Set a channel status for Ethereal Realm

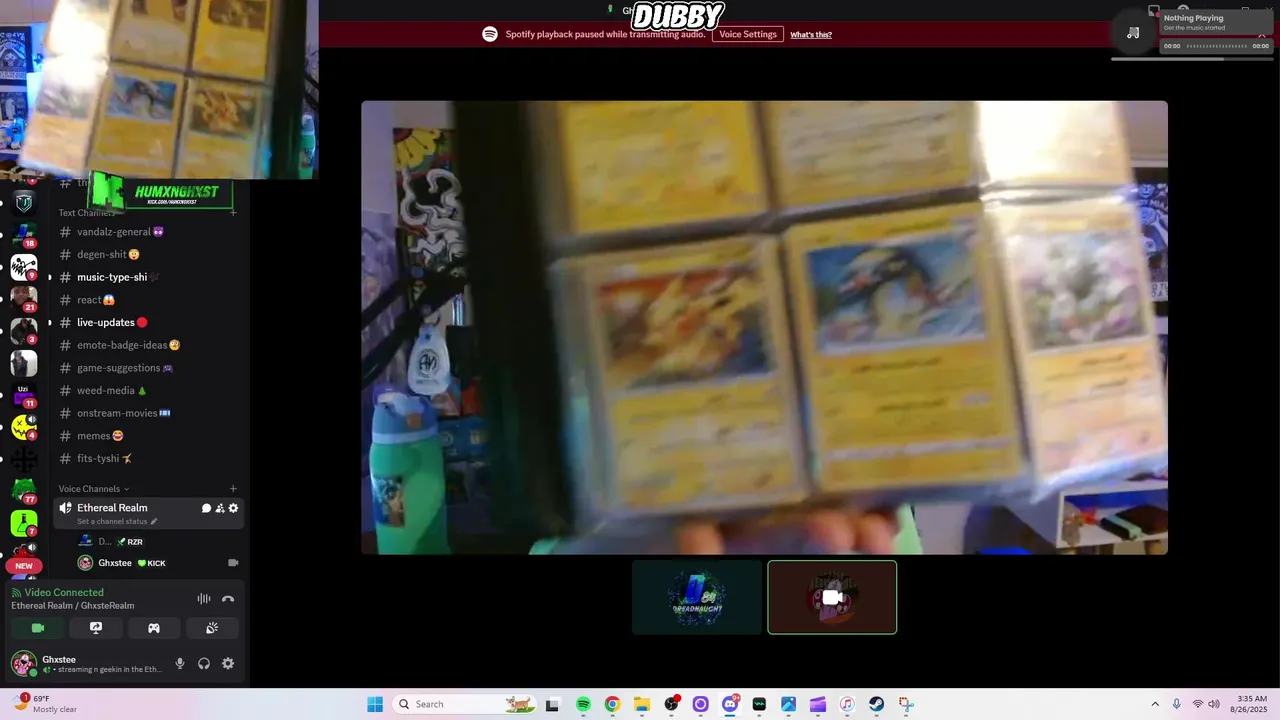[x=117, y=521]
